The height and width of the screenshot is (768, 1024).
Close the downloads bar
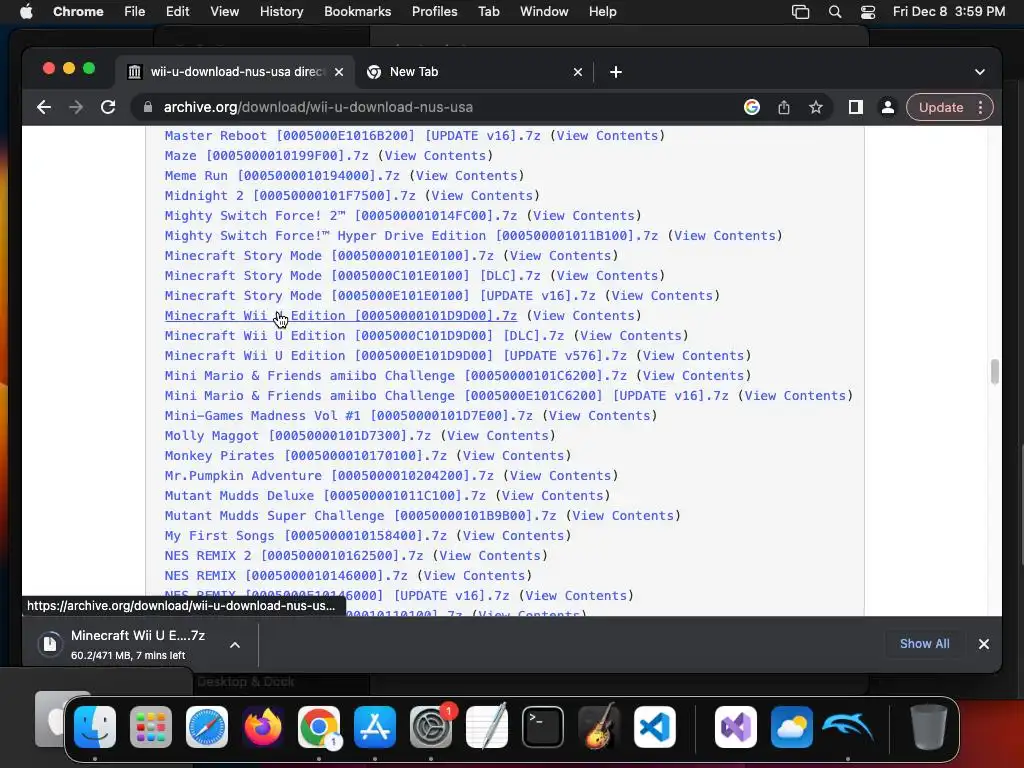pos(984,644)
